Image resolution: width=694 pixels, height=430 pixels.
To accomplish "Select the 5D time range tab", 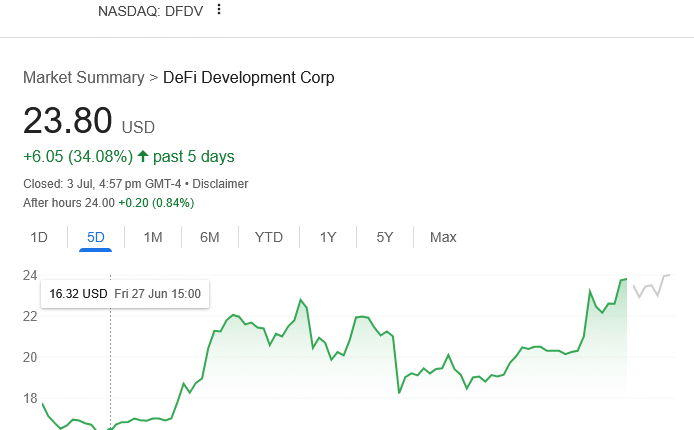I will pyautogui.click(x=96, y=237).
